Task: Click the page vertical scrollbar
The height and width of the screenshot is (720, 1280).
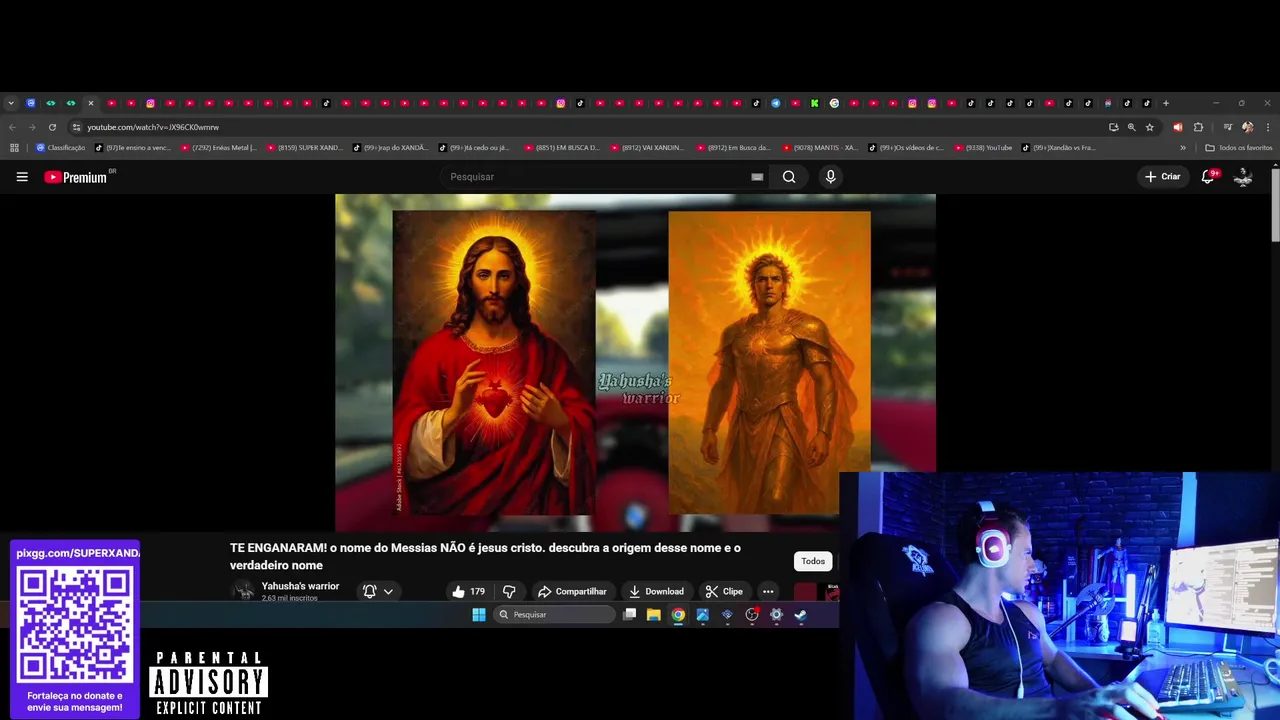Action: click(1275, 205)
